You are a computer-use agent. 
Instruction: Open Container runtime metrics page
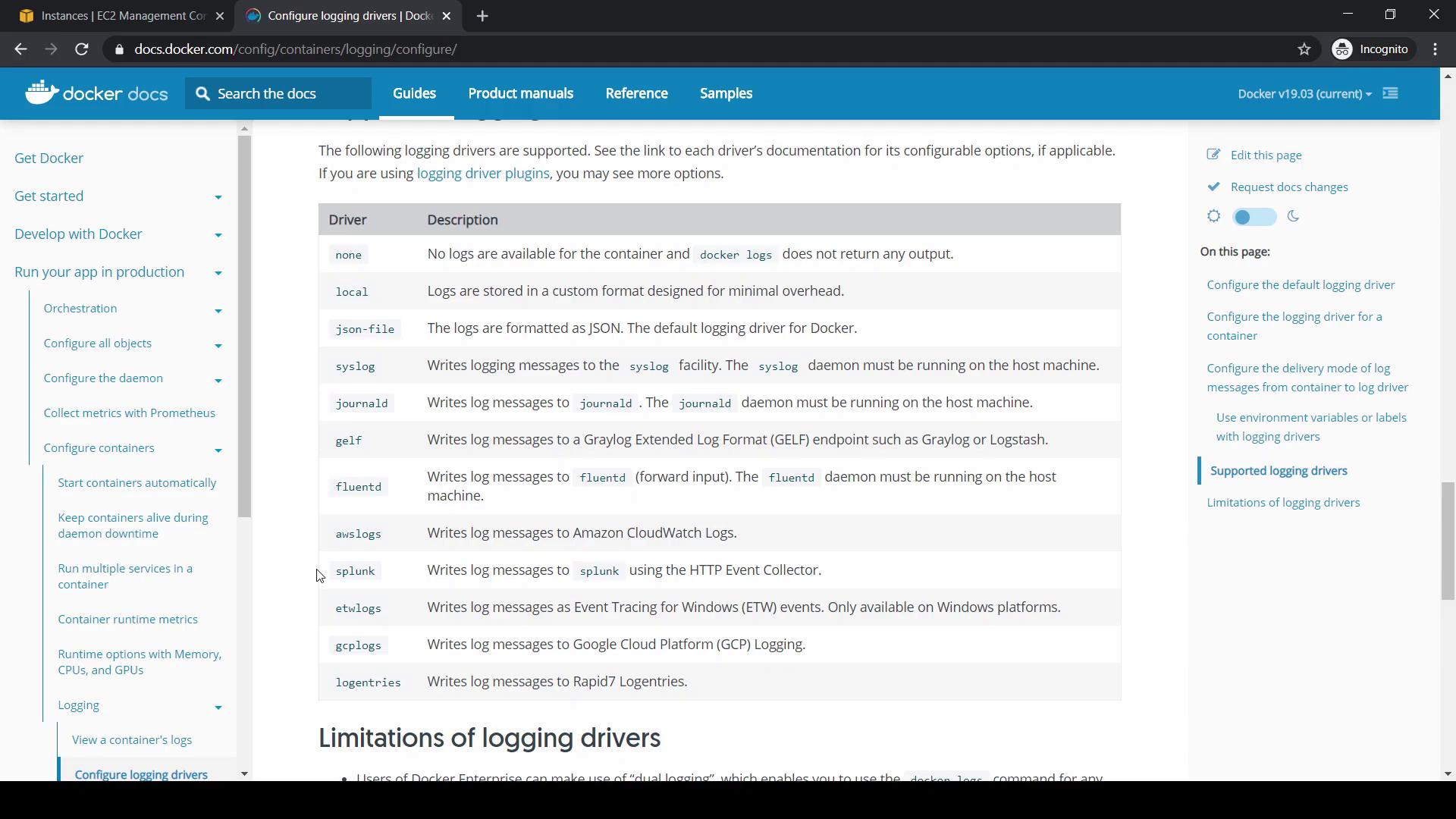tap(127, 620)
